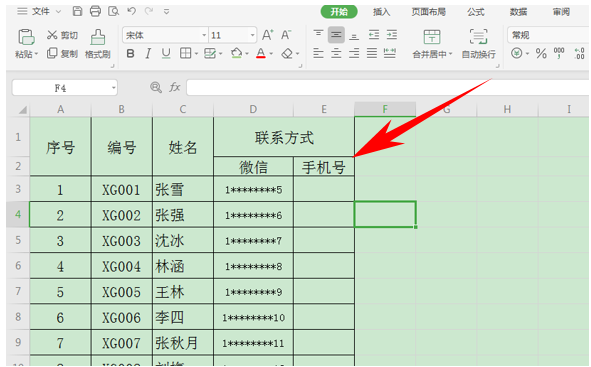Viewport: 591px width, 367px height.
Task: Align text to top
Action: click(318, 35)
